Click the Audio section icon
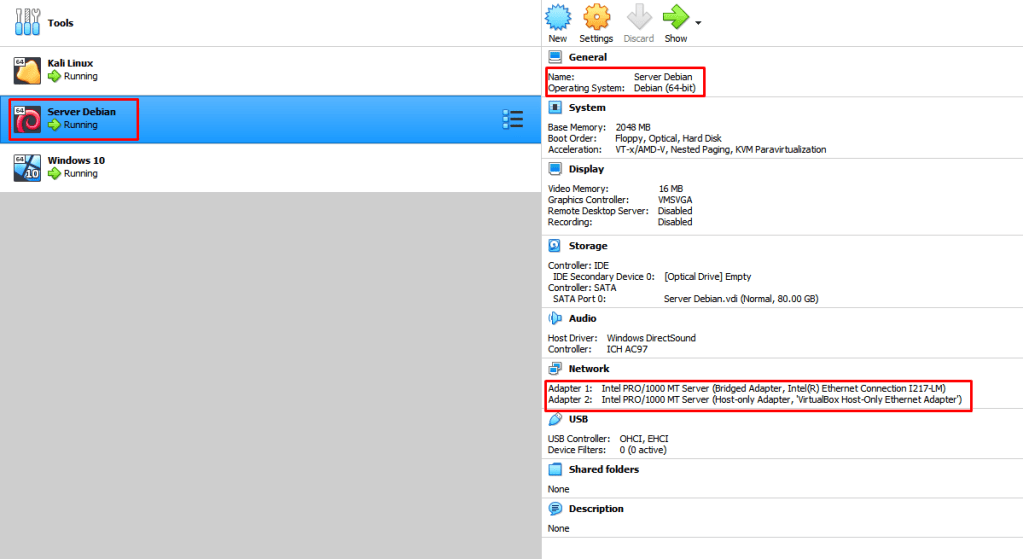The width and height of the screenshot is (1023, 559). 556,318
